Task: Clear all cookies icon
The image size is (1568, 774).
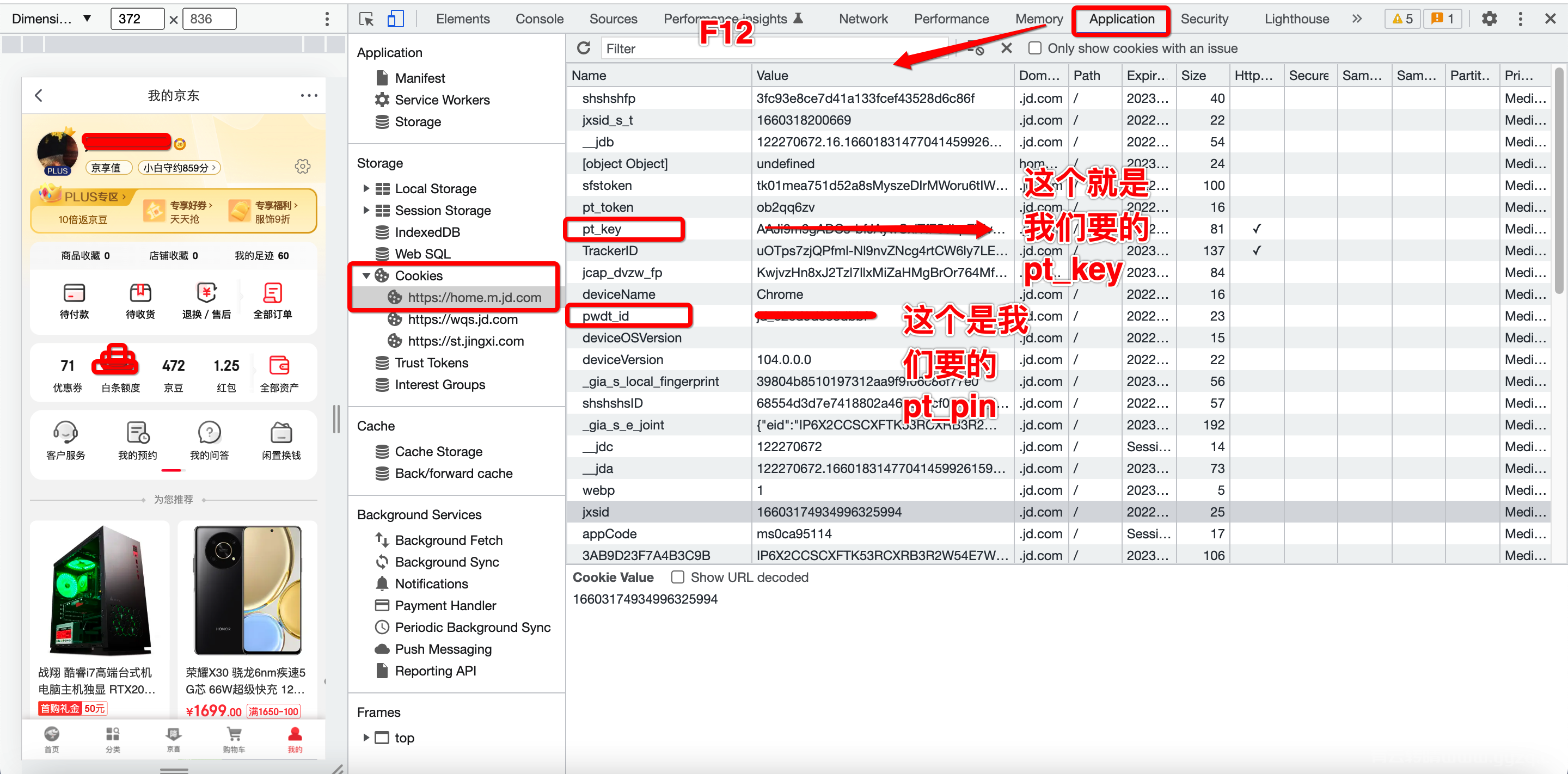Action: pyautogui.click(x=975, y=48)
